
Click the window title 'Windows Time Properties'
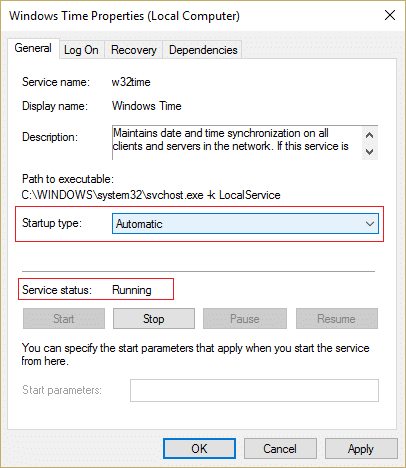(124, 16)
